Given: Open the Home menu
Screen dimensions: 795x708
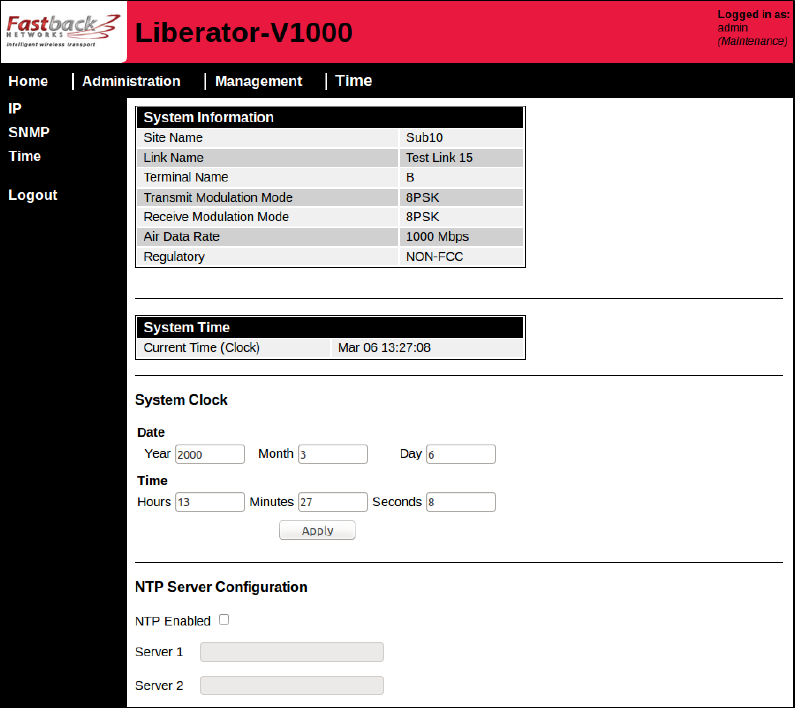Looking at the screenshot, I should pyautogui.click(x=28, y=81).
